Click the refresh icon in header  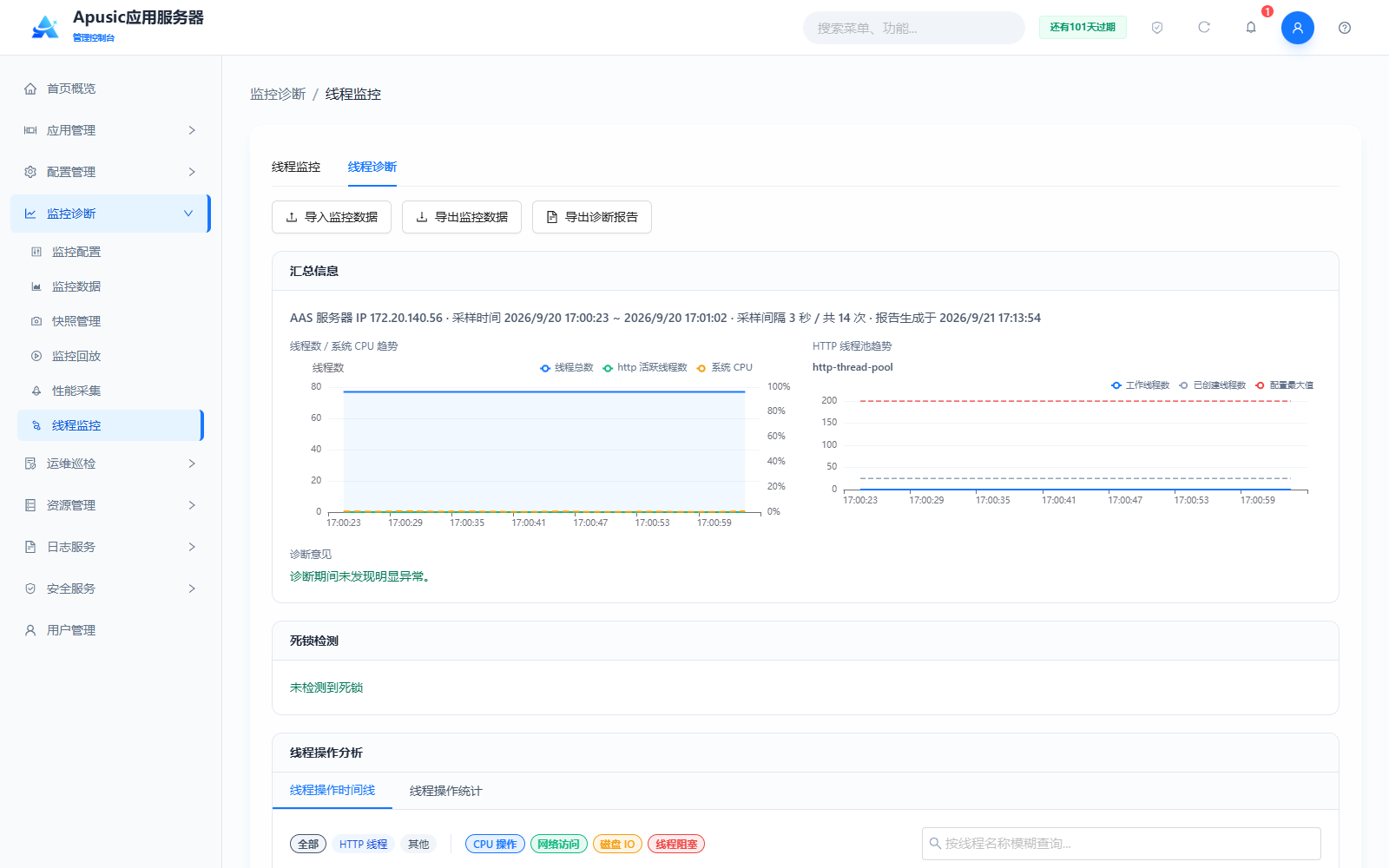tap(1204, 28)
